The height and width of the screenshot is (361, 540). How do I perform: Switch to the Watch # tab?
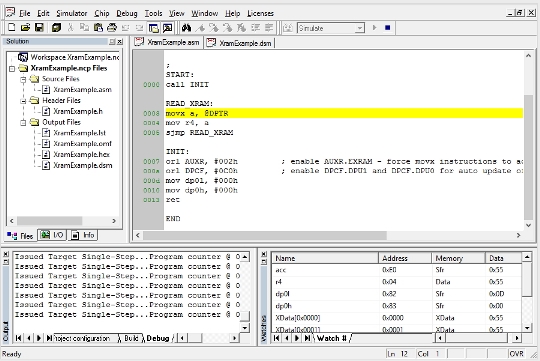[x=332, y=338]
